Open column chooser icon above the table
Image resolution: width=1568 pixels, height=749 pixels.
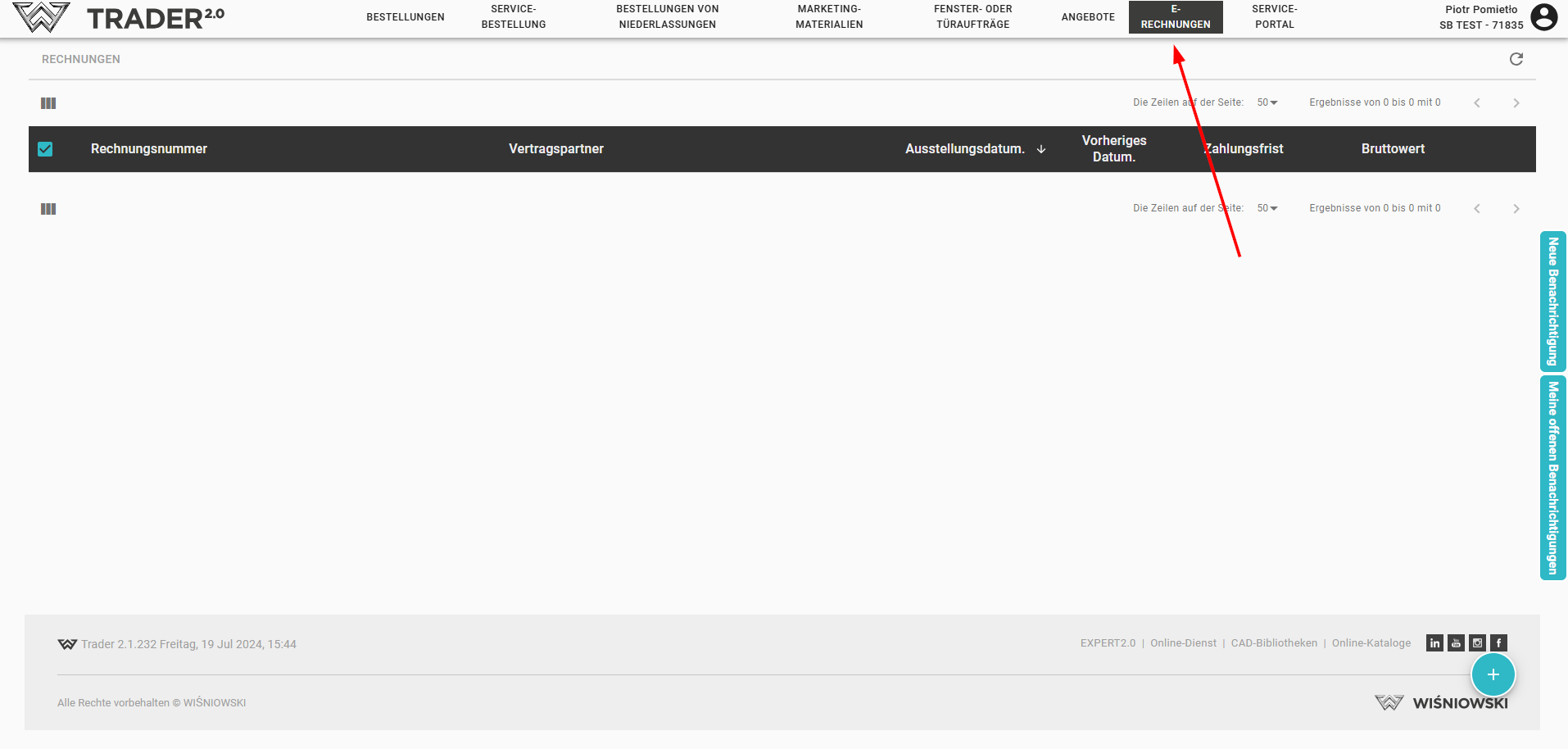tap(48, 103)
